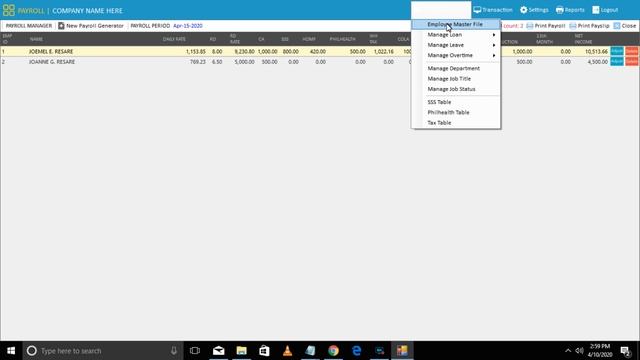Open Employee Master File menu entry

point(456,24)
